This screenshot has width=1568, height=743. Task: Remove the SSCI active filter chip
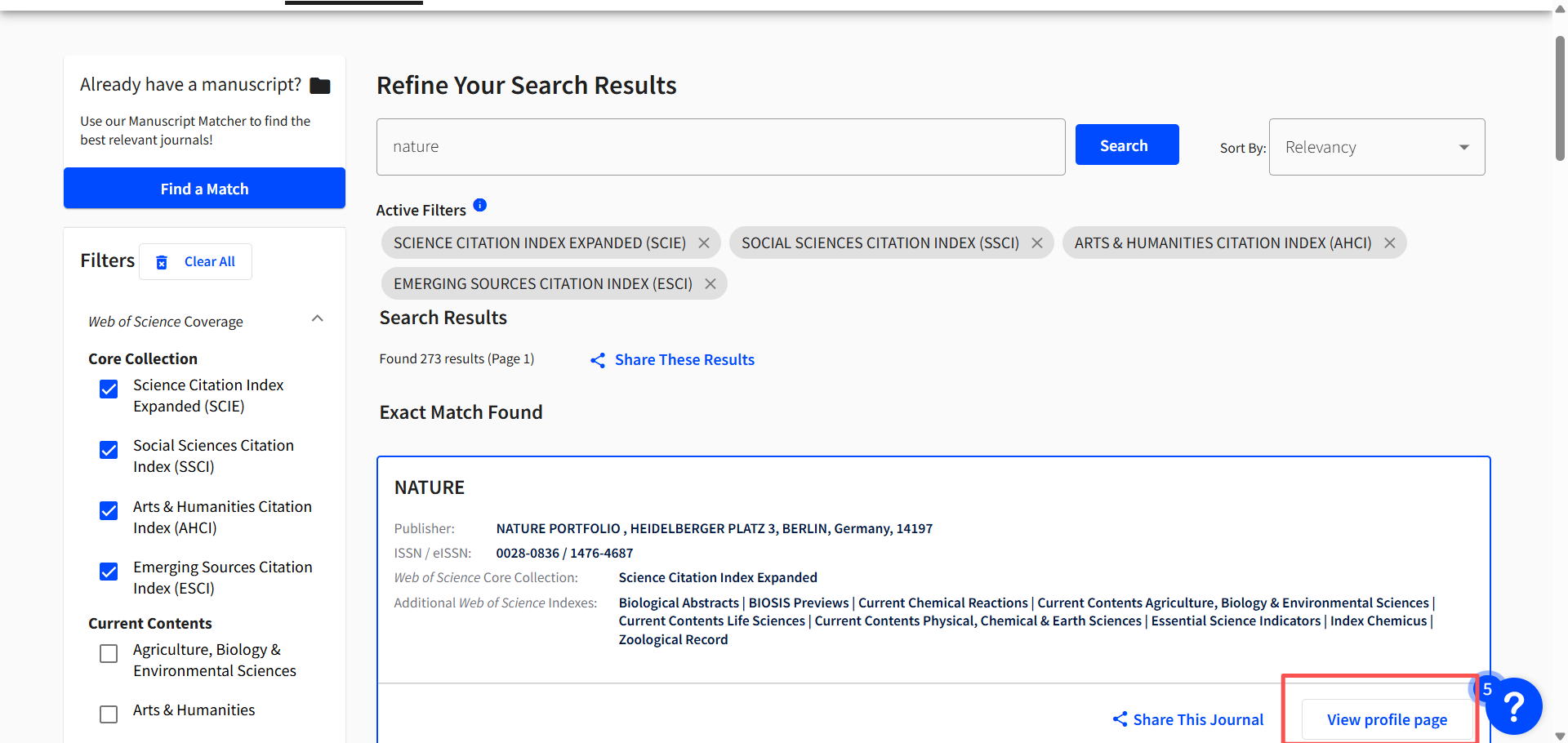(x=1037, y=243)
